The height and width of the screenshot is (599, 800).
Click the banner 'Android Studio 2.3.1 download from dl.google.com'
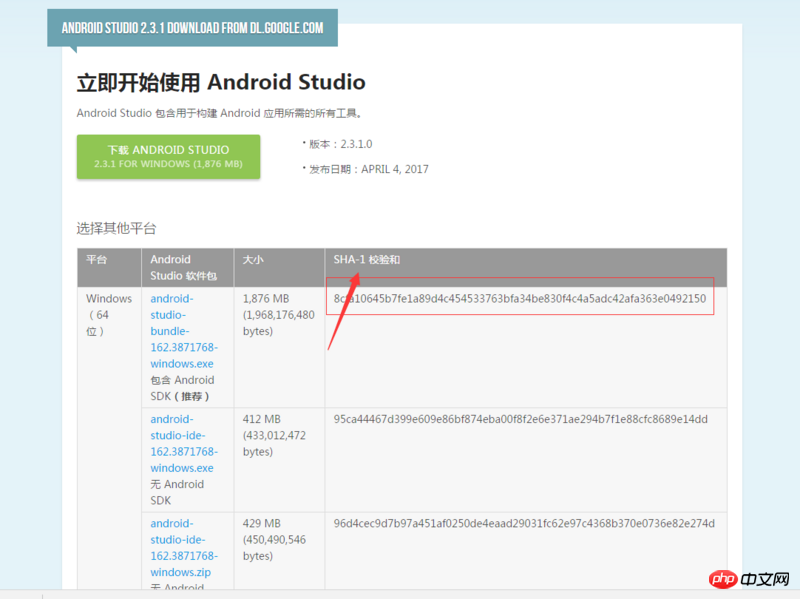(x=192, y=28)
